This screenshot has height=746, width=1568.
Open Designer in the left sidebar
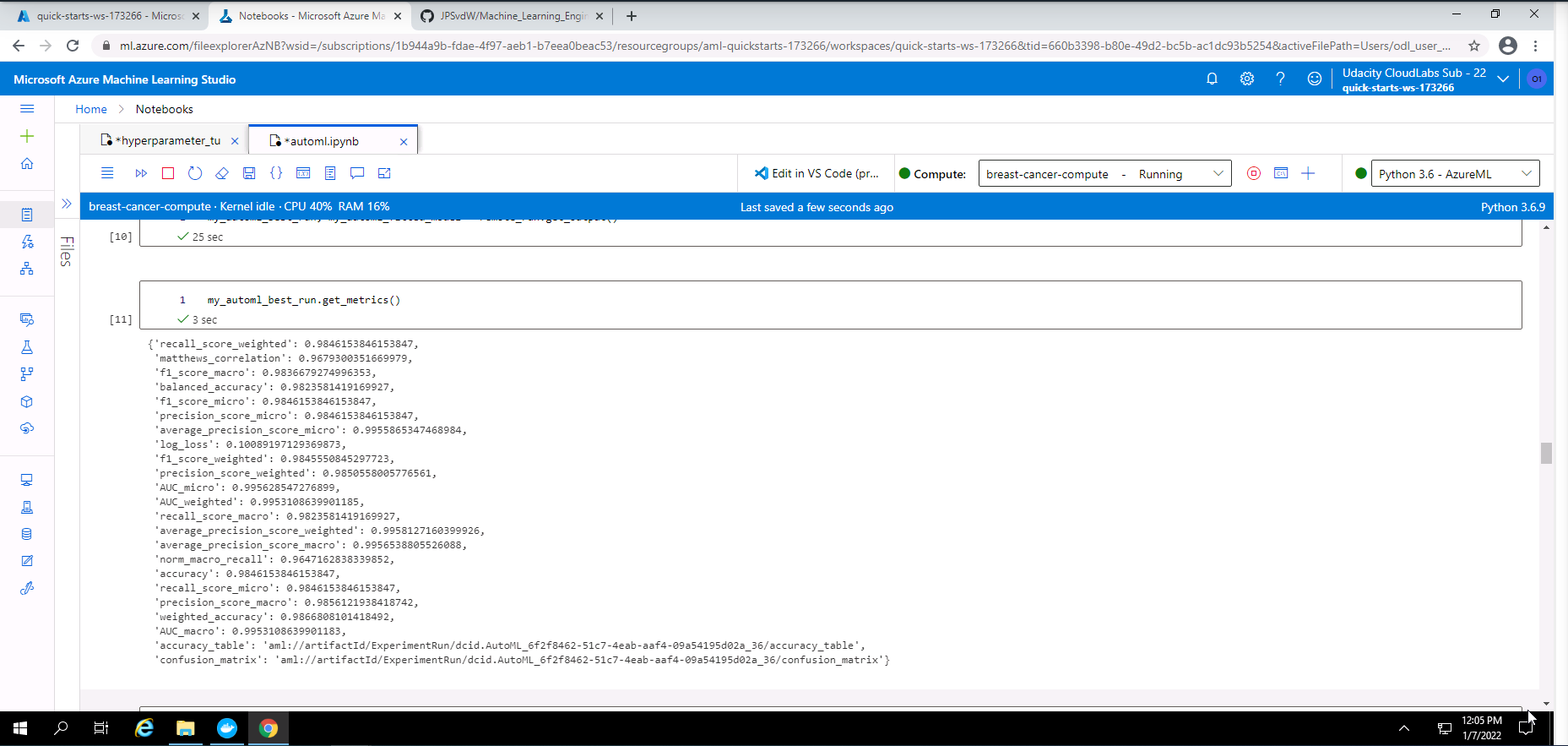pos(27,269)
